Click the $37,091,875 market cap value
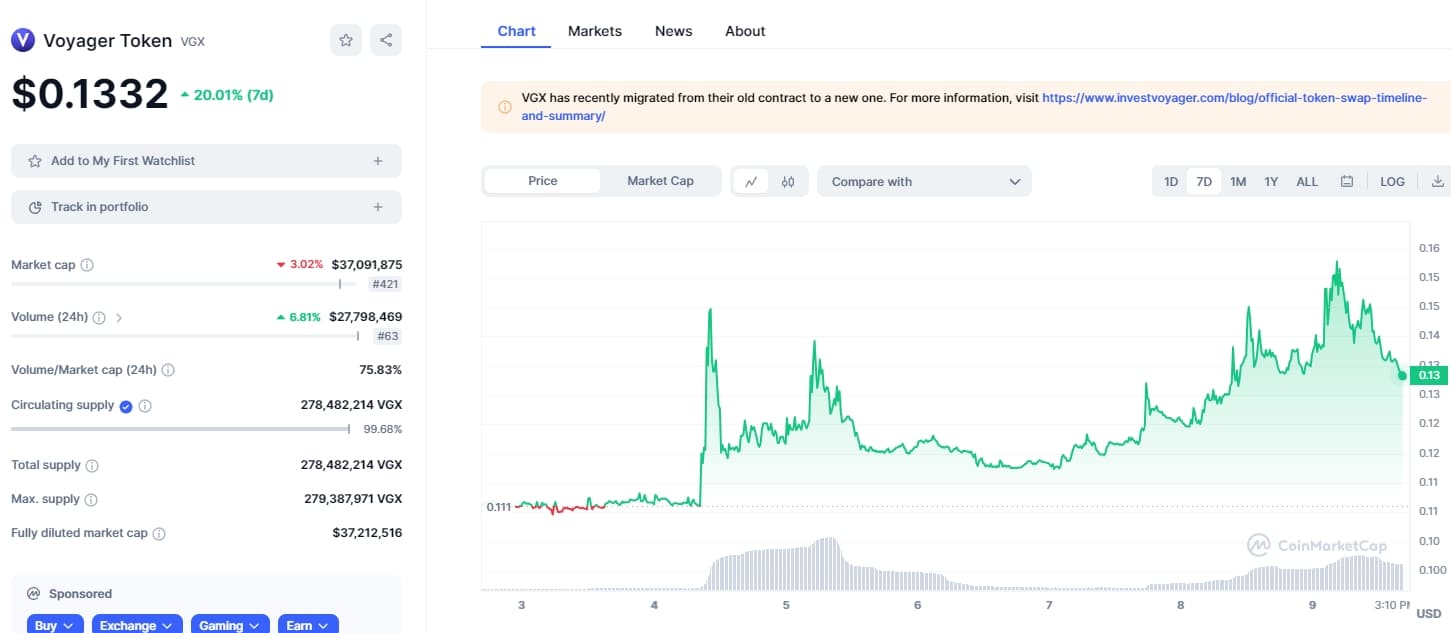This screenshot has height=633, width=1451. 367,265
